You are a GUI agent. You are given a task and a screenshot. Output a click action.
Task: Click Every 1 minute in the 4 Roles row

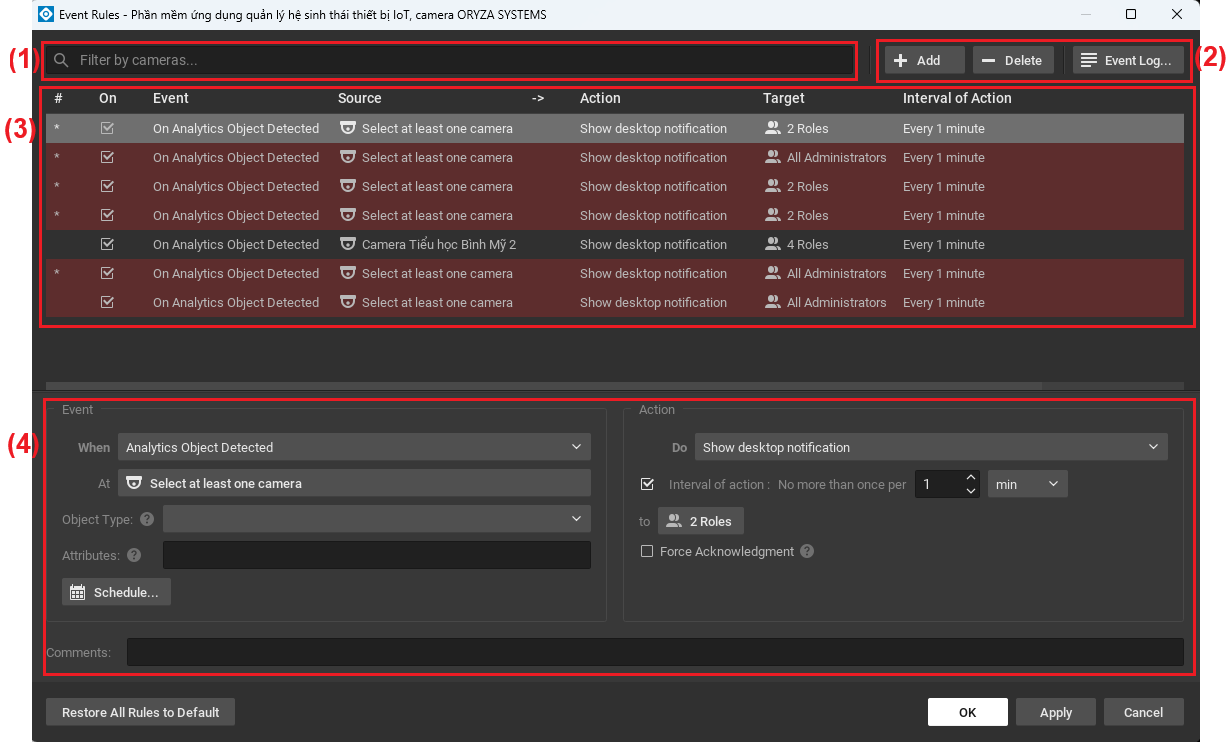pos(944,244)
